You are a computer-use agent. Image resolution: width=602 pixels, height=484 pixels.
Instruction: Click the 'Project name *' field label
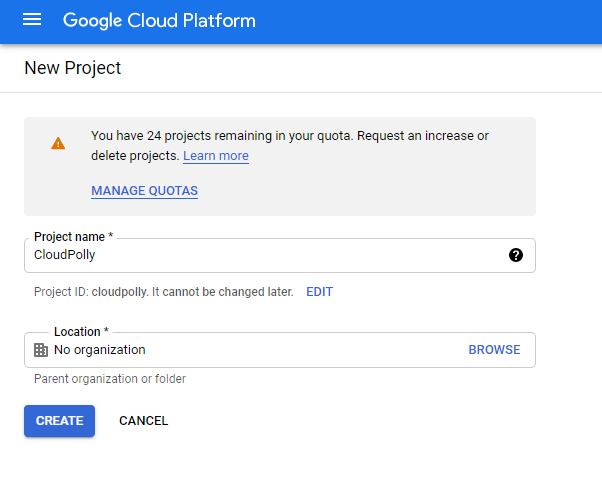point(73,237)
